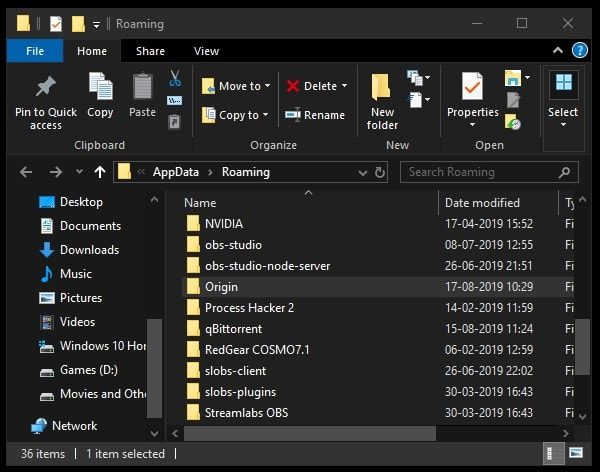This screenshot has height=472, width=600.
Task: Open the File menu tab
Action: pyautogui.click(x=35, y=51)
